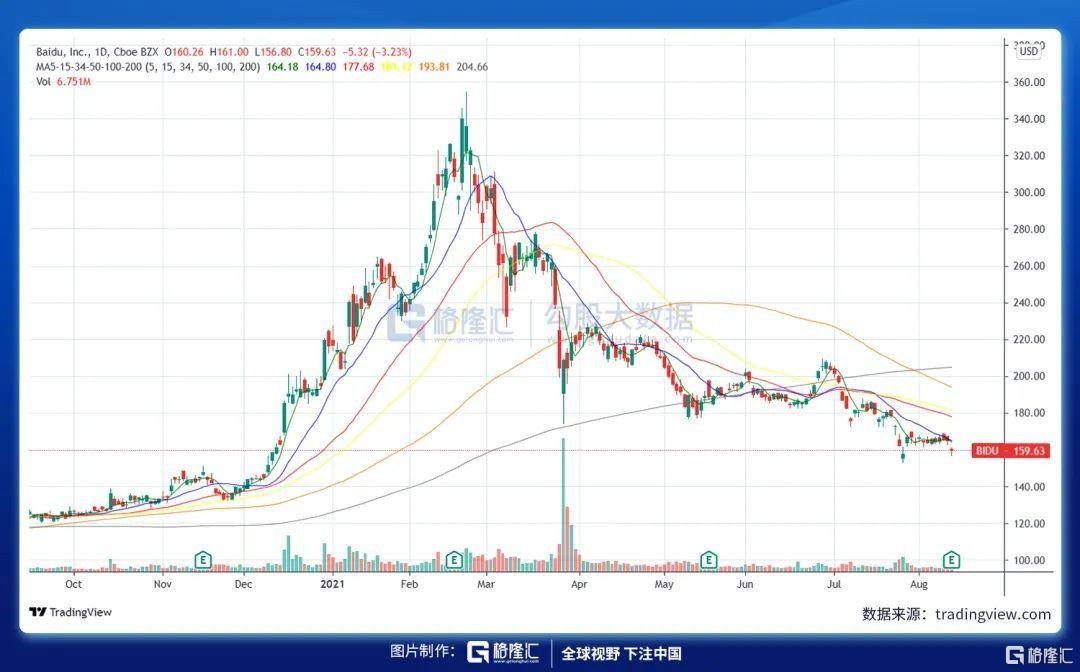Open the tradingview.com source link
This screenshot has height=672, width=1080.
coord(992,614)
